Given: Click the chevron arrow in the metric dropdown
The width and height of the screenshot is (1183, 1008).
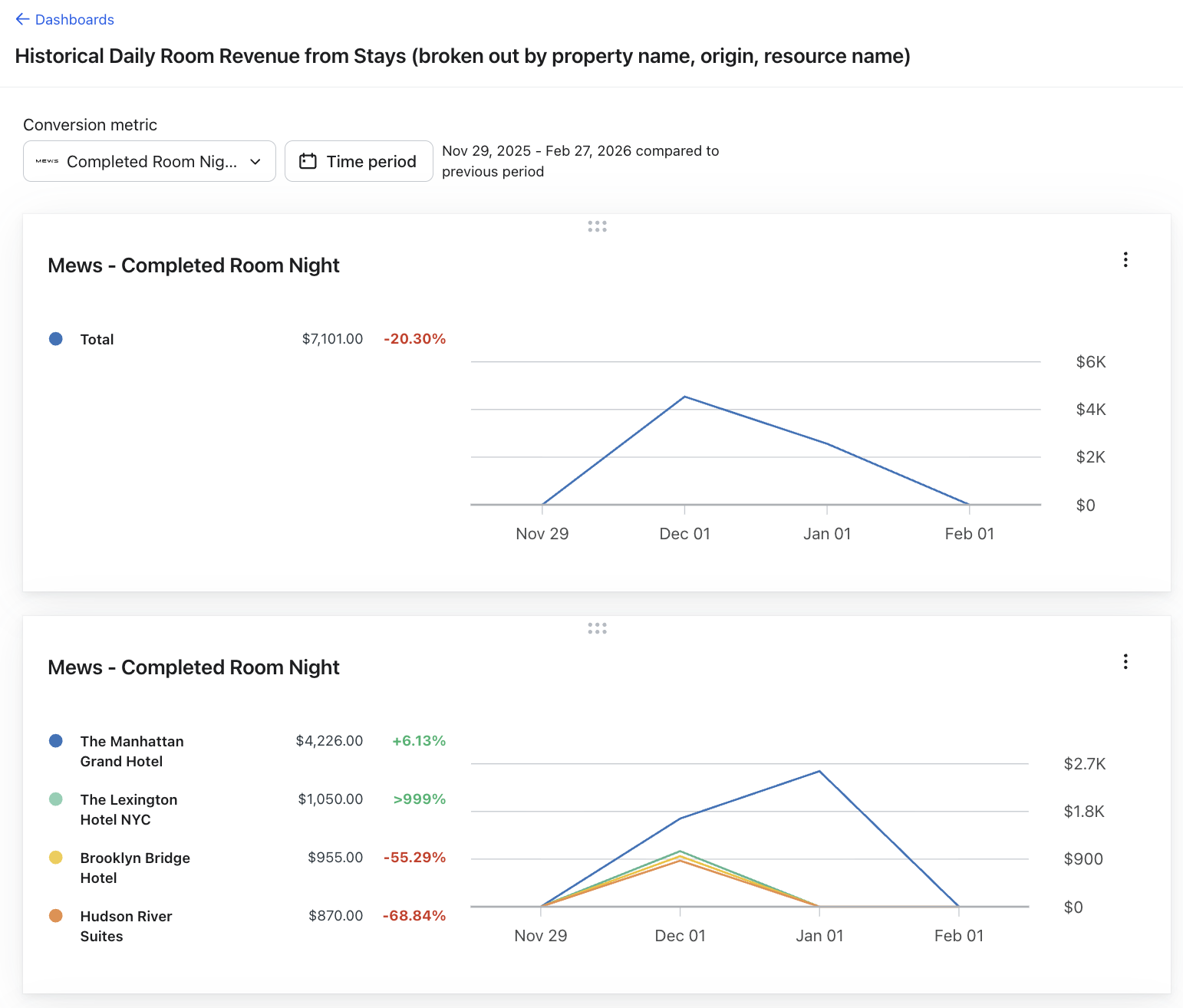Looking at the screenshot, I should point(255,162).
